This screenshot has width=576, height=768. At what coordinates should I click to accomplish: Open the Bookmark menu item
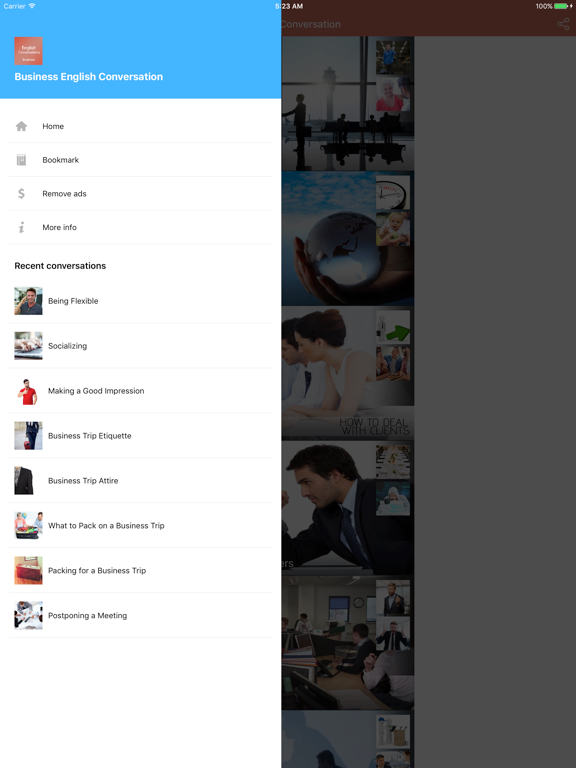click(x=141, y=160)
